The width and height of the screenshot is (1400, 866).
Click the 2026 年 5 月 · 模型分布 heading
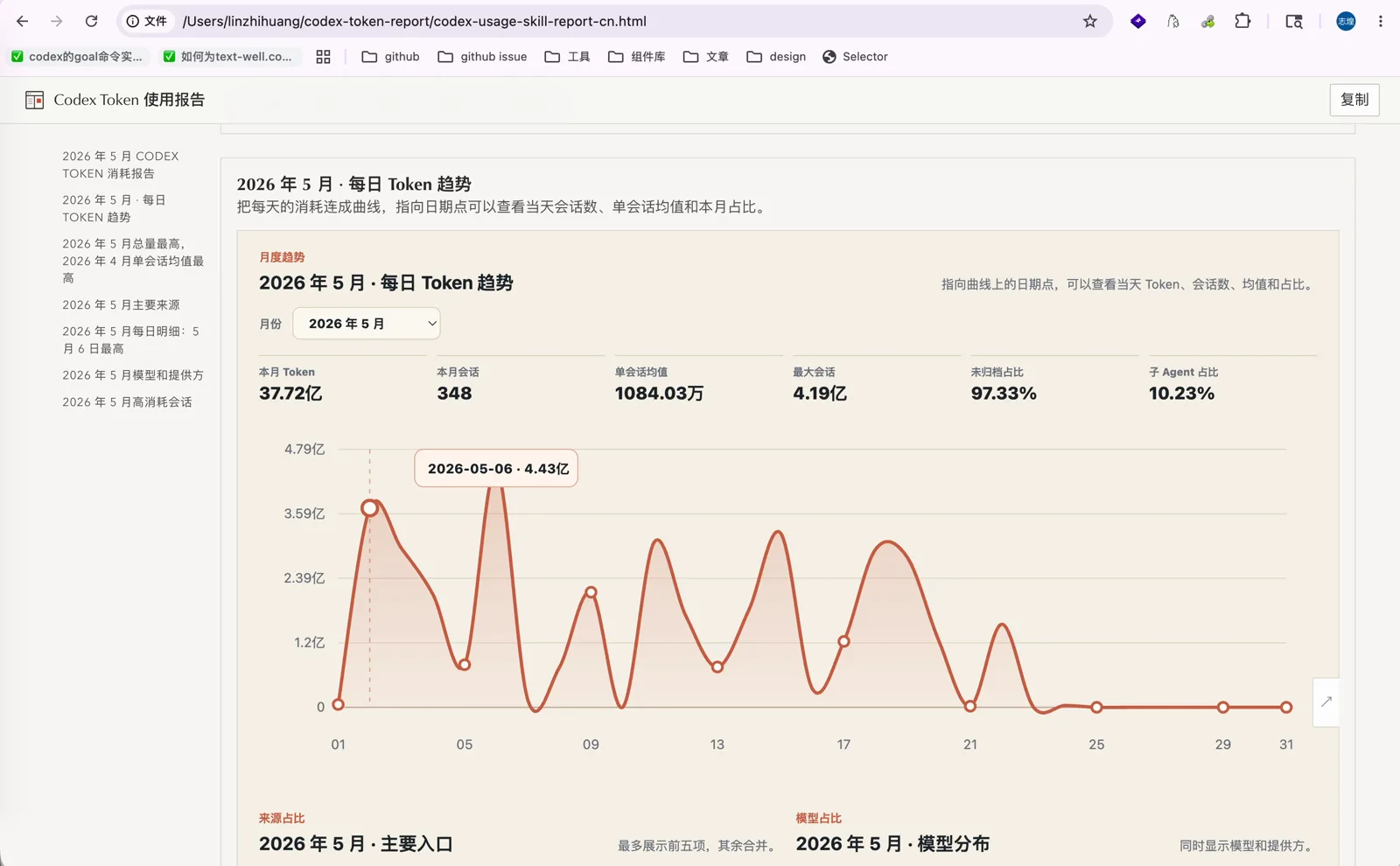point(892,844)
